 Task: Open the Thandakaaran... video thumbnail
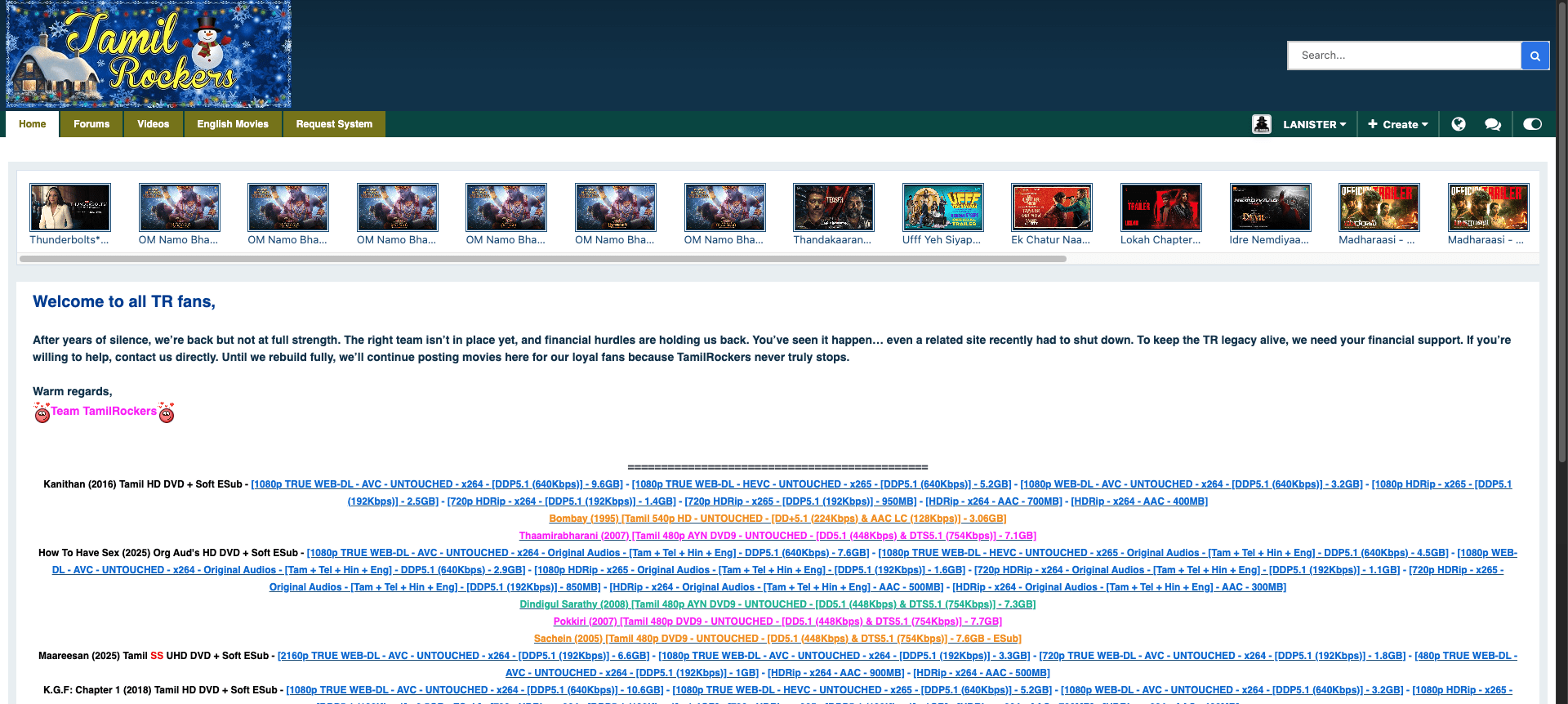[x=834, y=207]
